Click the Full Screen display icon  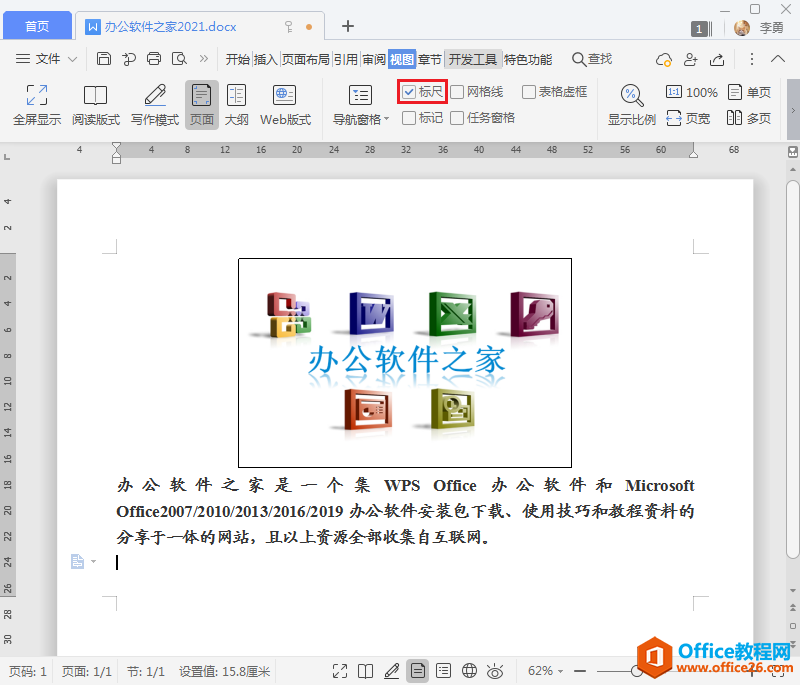(37, 105)
